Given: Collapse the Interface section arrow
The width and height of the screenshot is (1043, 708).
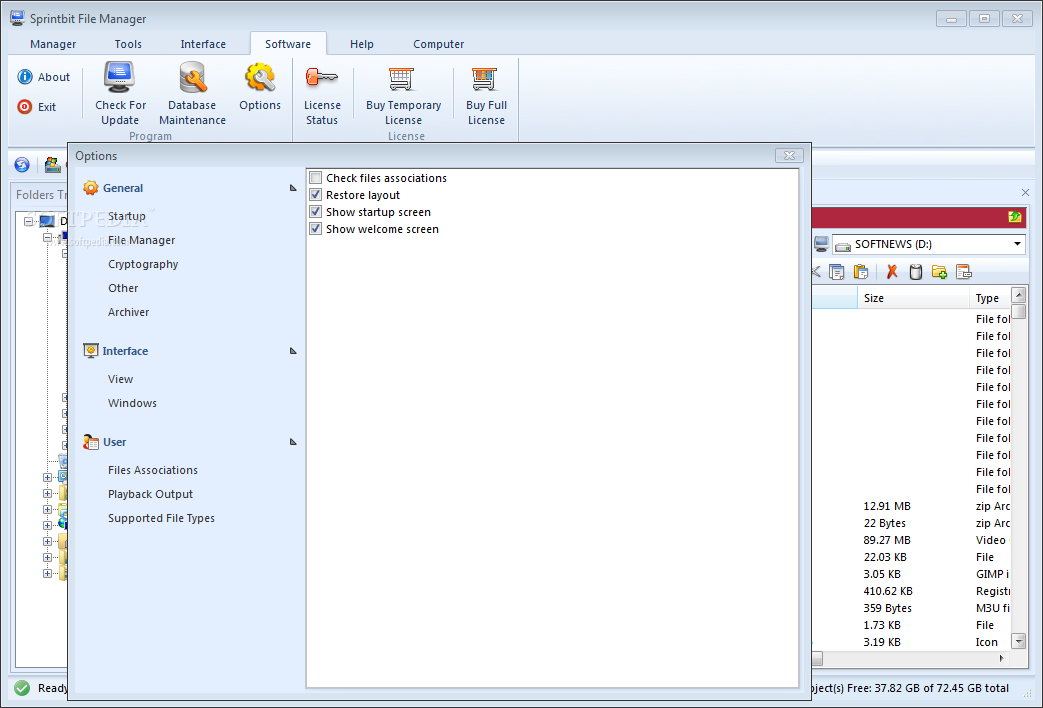Looking at the screenshot, I should (293, 351).
